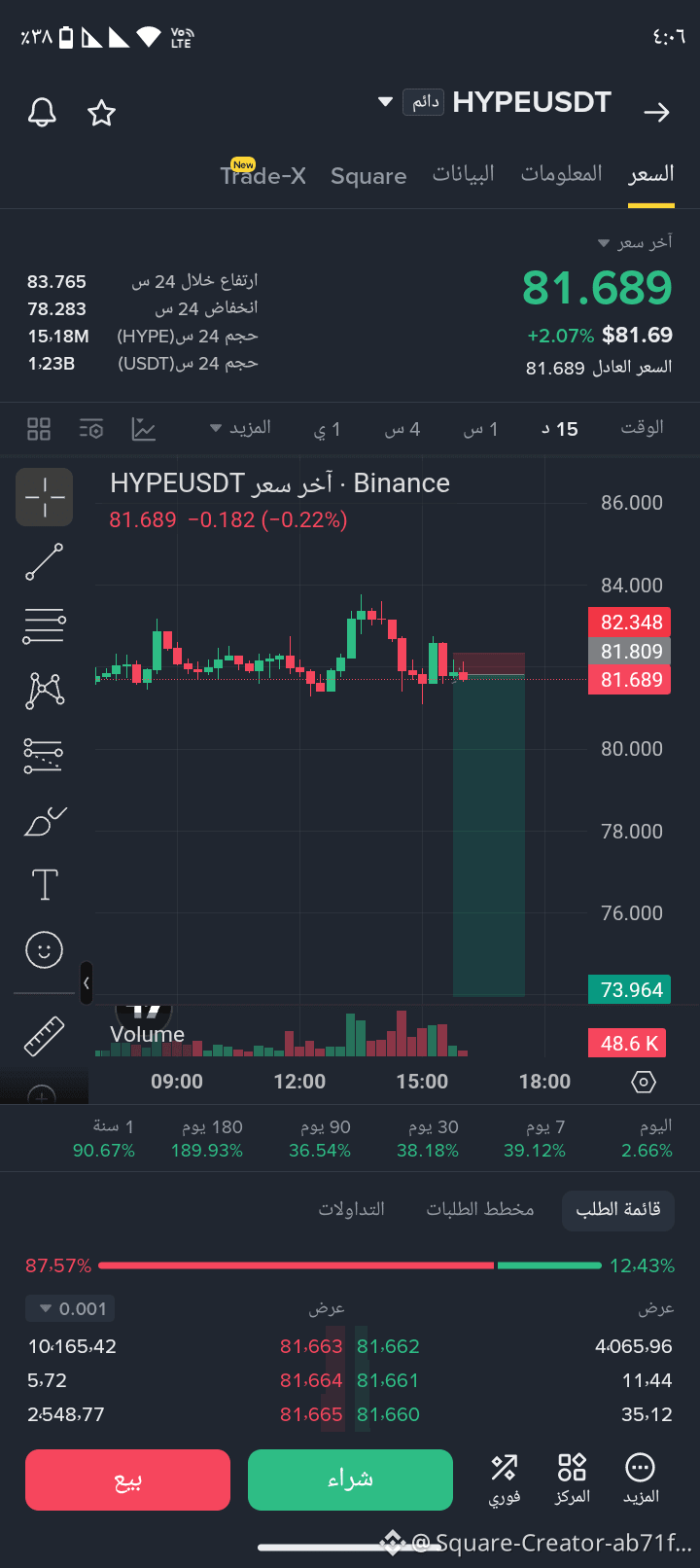The image size is (700, 1568).
Task: Open the Trade-X tab
Action: [x=262, y=176]
